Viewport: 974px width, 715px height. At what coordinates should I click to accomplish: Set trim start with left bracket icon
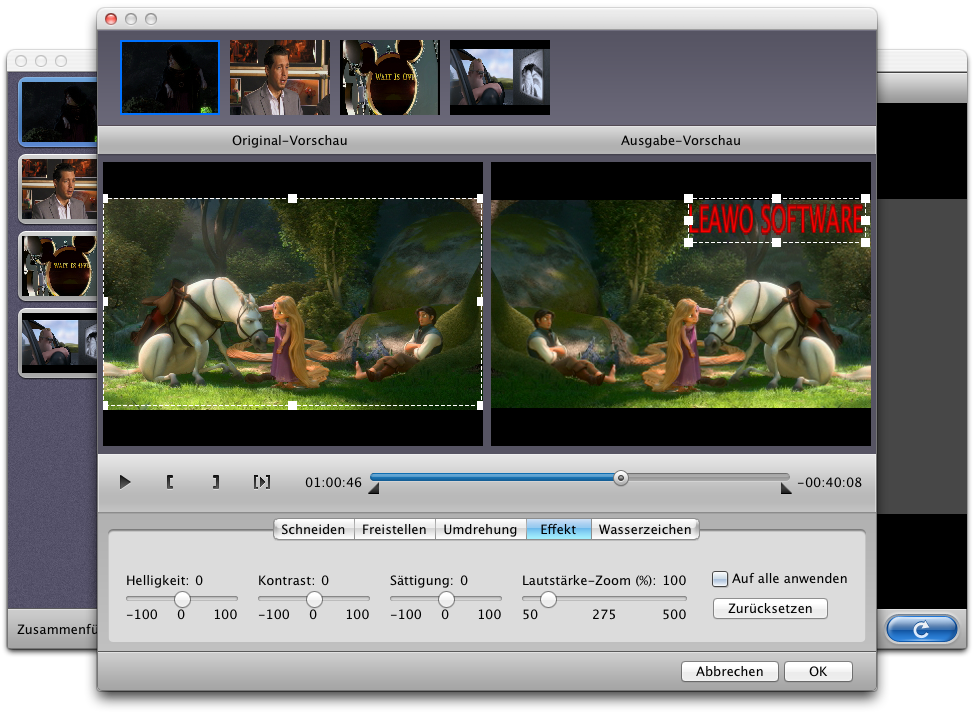[170, 482]
